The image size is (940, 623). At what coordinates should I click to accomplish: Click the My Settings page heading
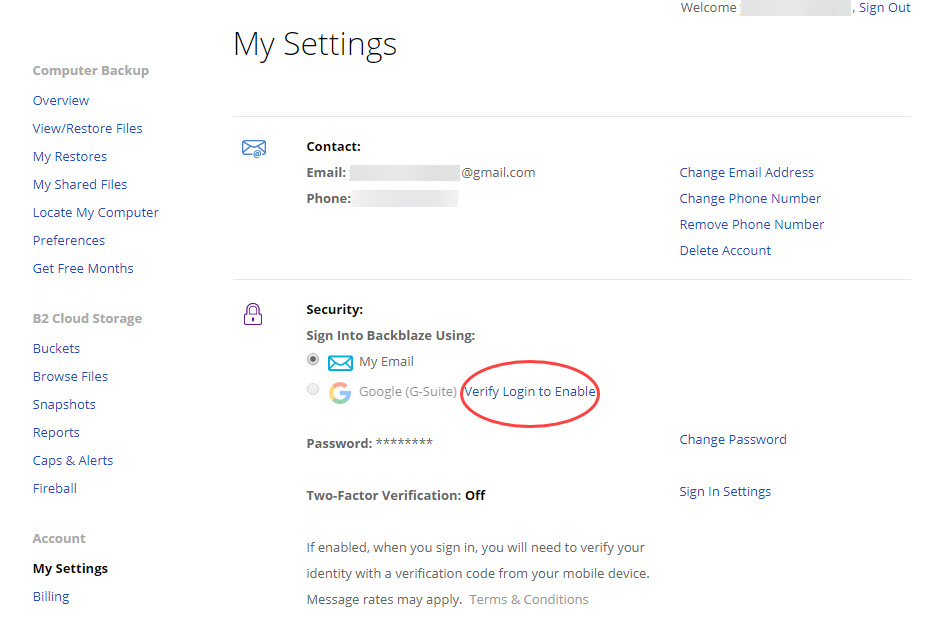315,44
